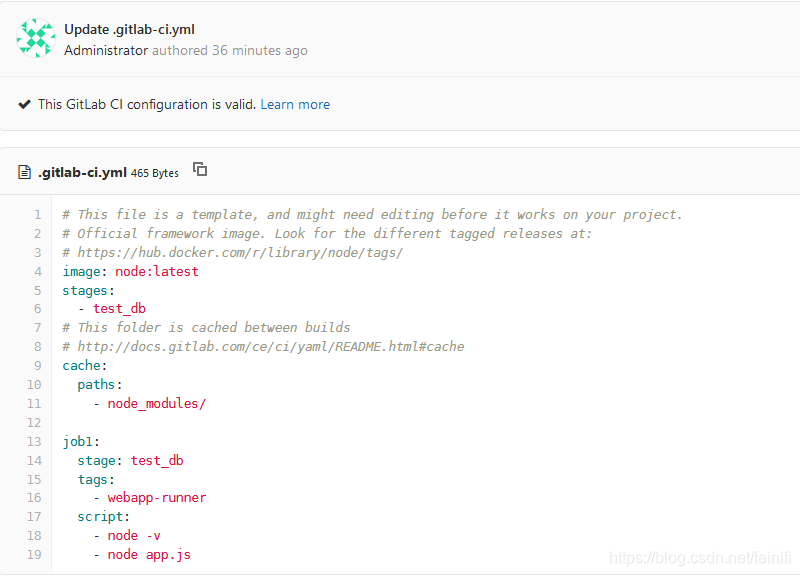Select line number 9 in the gutter

click(38, 366)
